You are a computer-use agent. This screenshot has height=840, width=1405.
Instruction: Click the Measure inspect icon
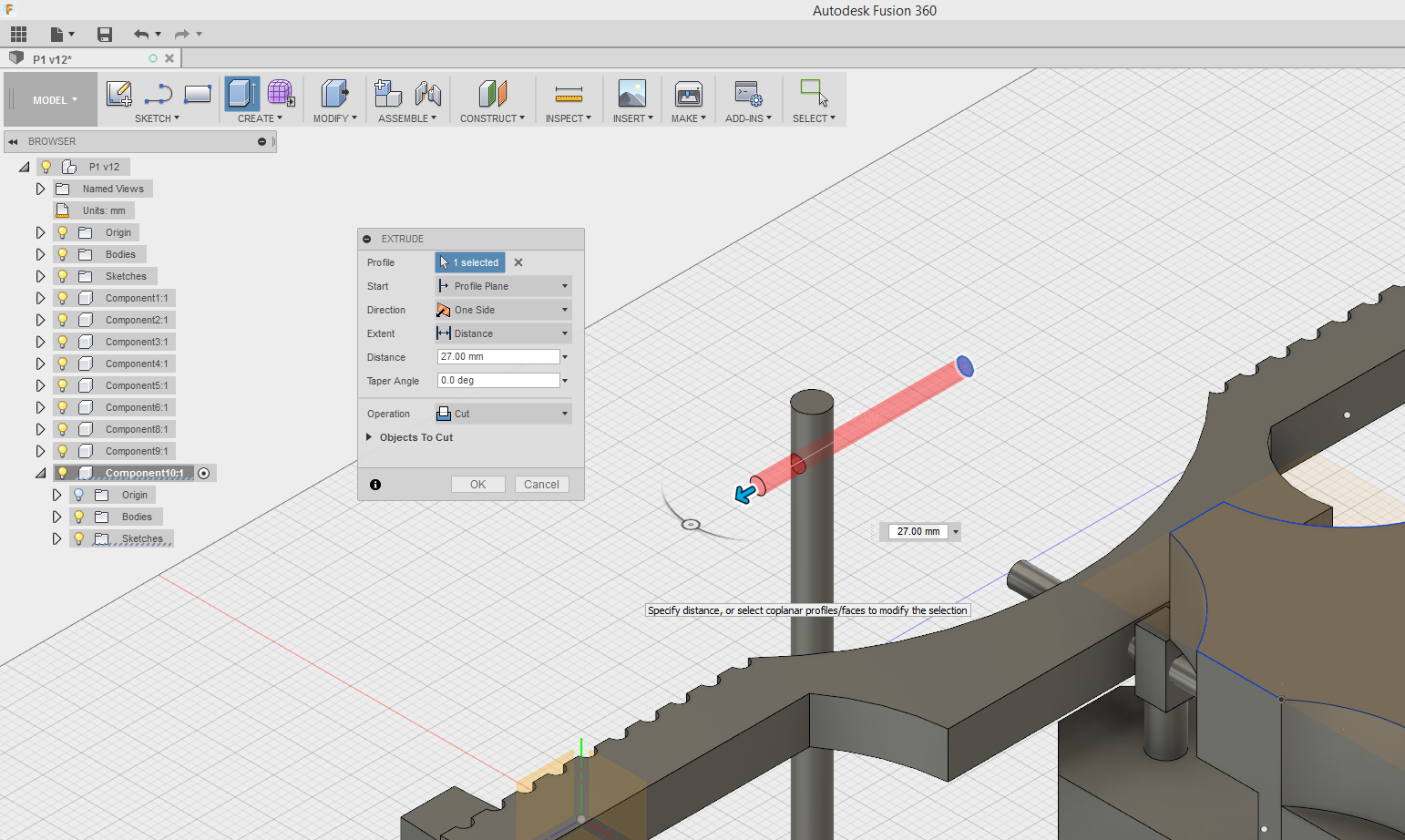(569, 94)
